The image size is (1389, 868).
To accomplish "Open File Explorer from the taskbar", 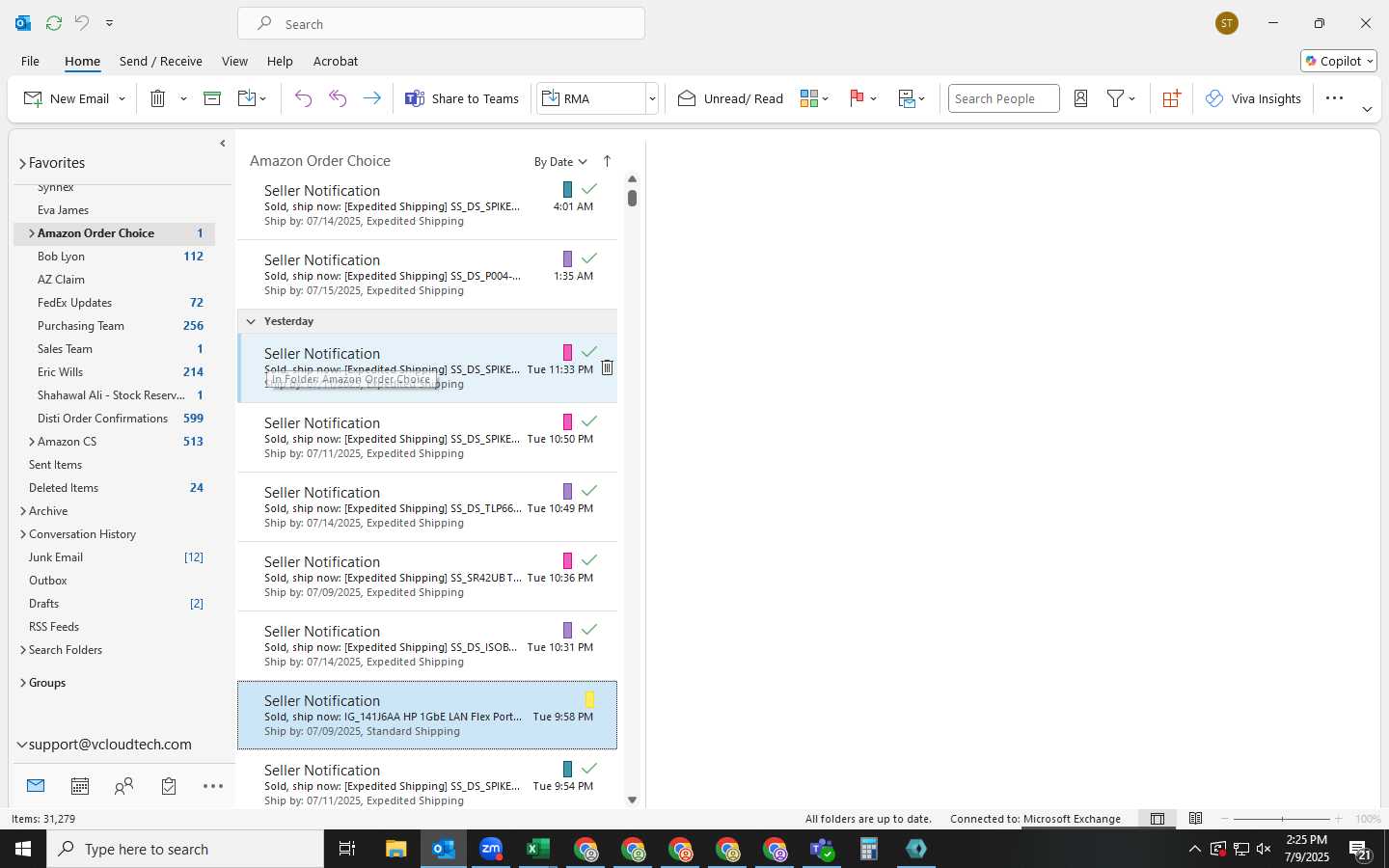I will (x=396, y=849).
